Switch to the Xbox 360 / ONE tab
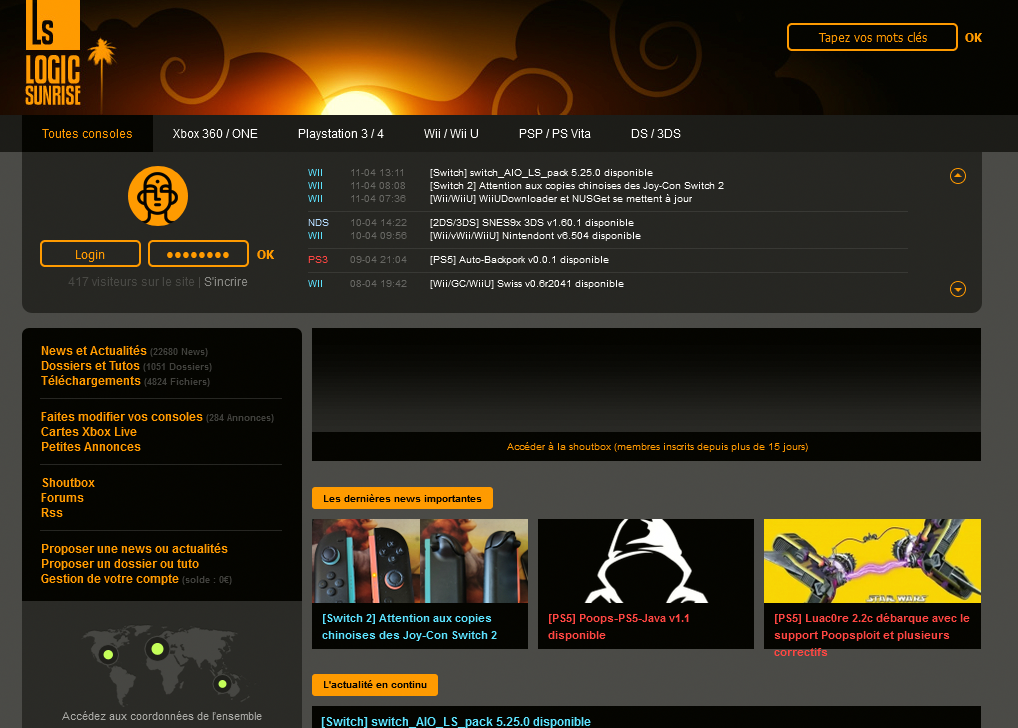The width and height of the screenshot is (1018, 728). tap(215, 134)
